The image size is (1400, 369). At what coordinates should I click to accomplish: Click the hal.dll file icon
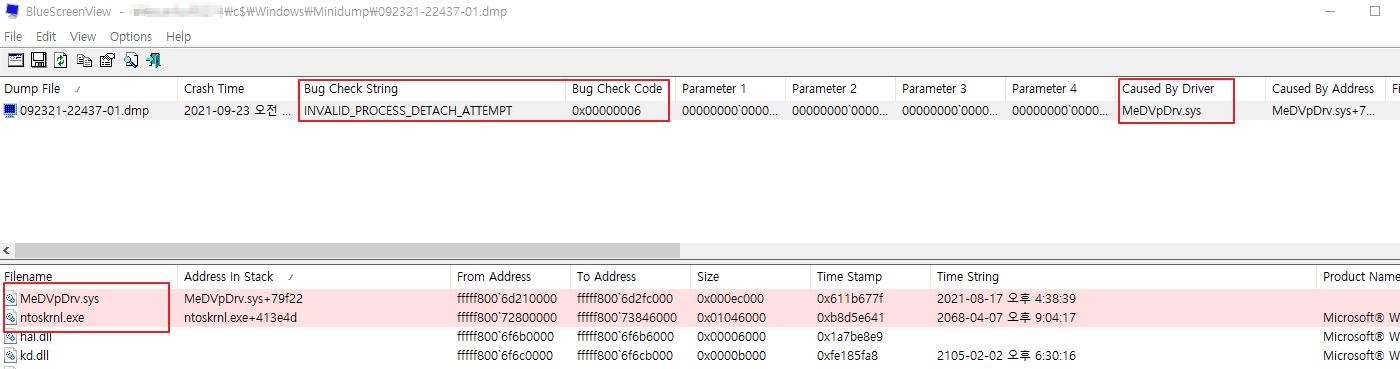(11, 337)
